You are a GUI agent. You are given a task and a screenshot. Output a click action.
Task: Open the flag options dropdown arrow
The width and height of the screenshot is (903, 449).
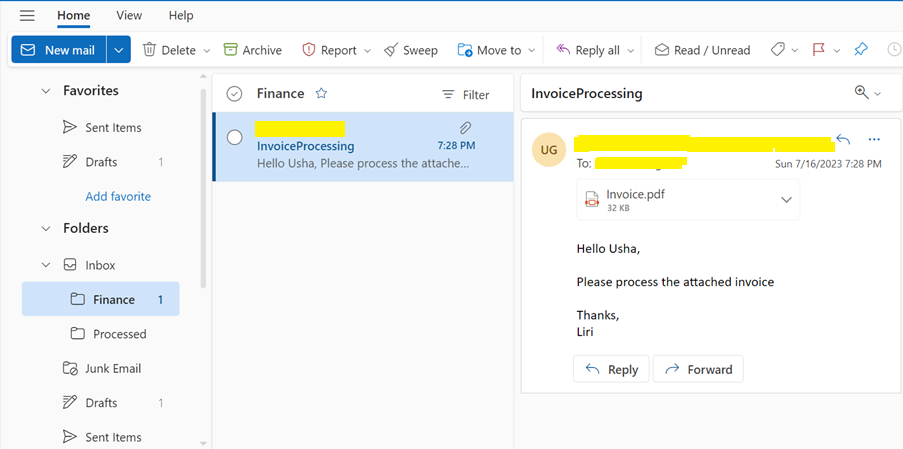click(x=837, y=51)
